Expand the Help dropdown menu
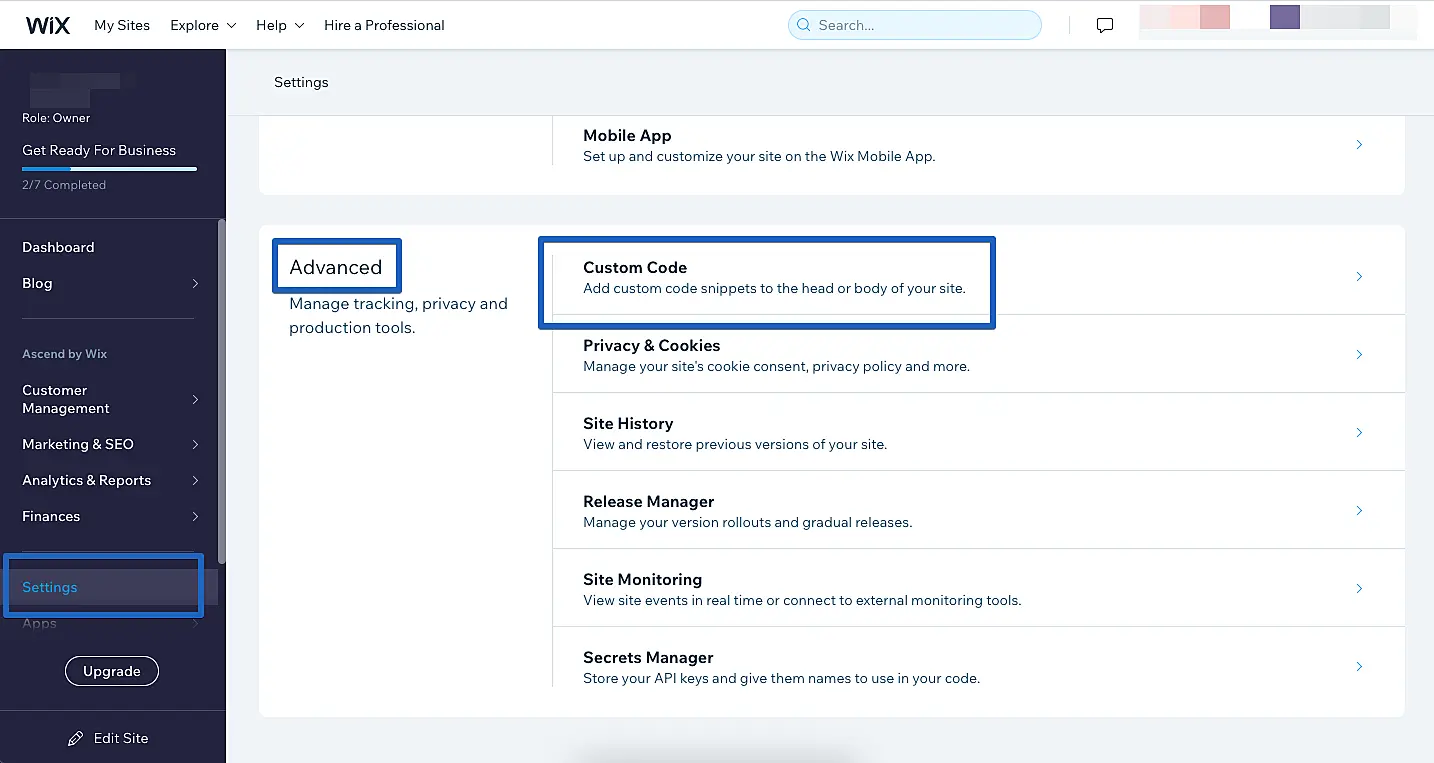The width and height of the screenshot is (1434, 763). pyautogui.click(x=279, y=25)
